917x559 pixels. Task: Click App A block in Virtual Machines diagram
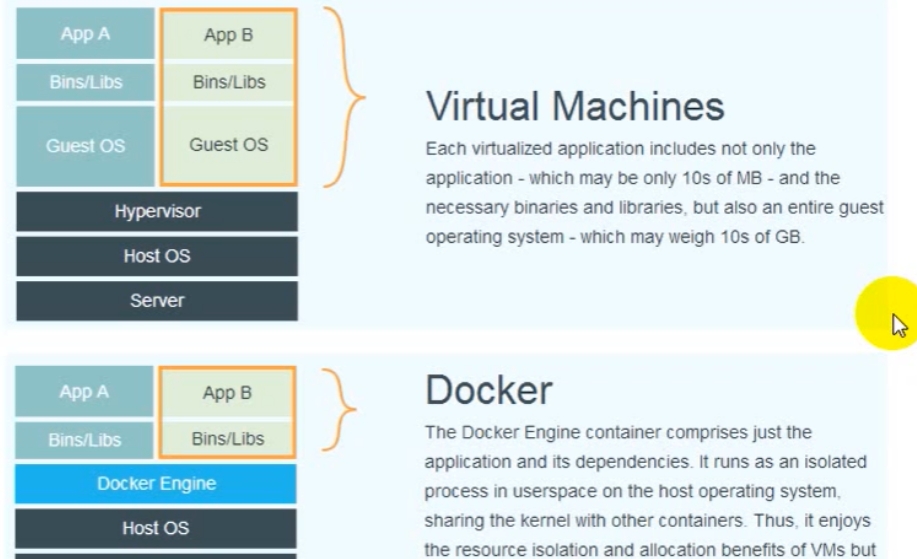click(x=85, y=34)
